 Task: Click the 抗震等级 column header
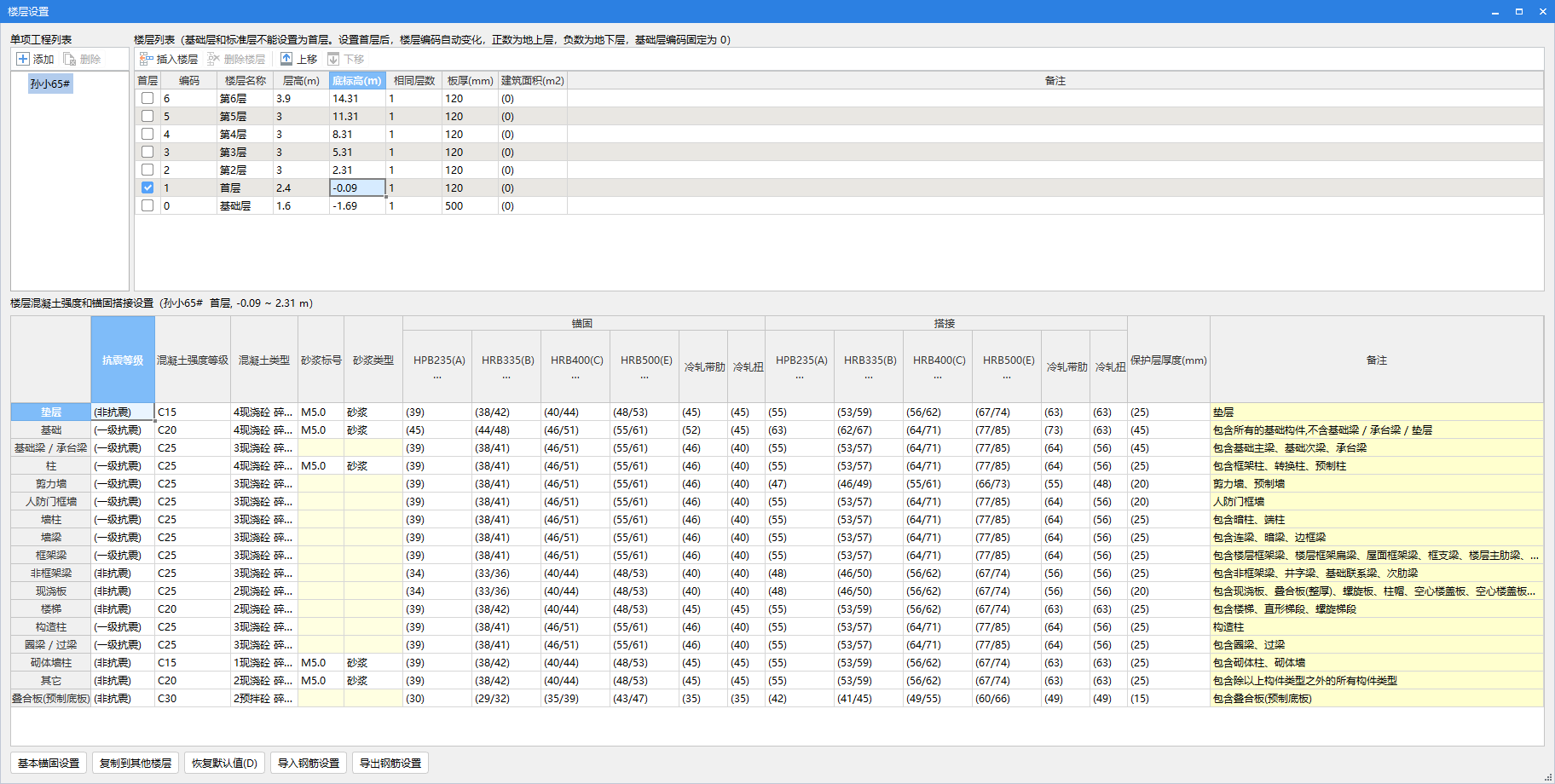[x=123, y=360]
